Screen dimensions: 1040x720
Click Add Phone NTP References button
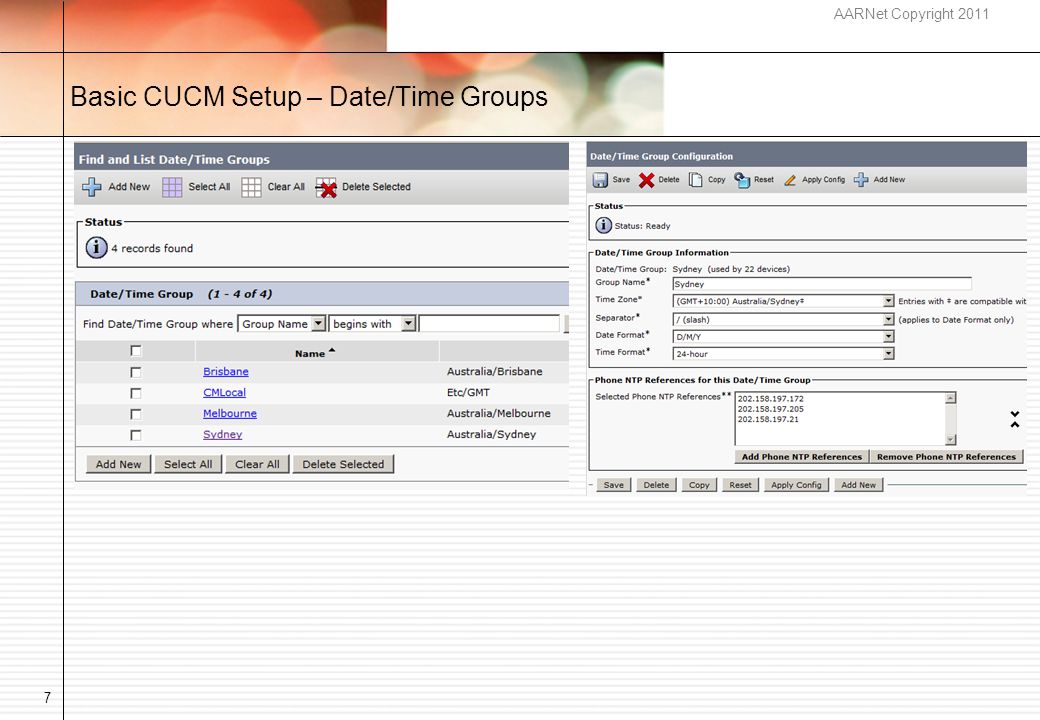pyautogui.click(x=801, y=457)
